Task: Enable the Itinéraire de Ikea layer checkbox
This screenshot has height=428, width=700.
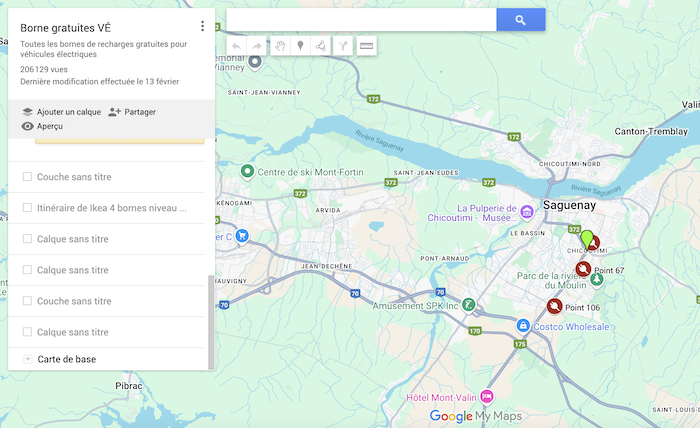Action: tap(27, 208)
